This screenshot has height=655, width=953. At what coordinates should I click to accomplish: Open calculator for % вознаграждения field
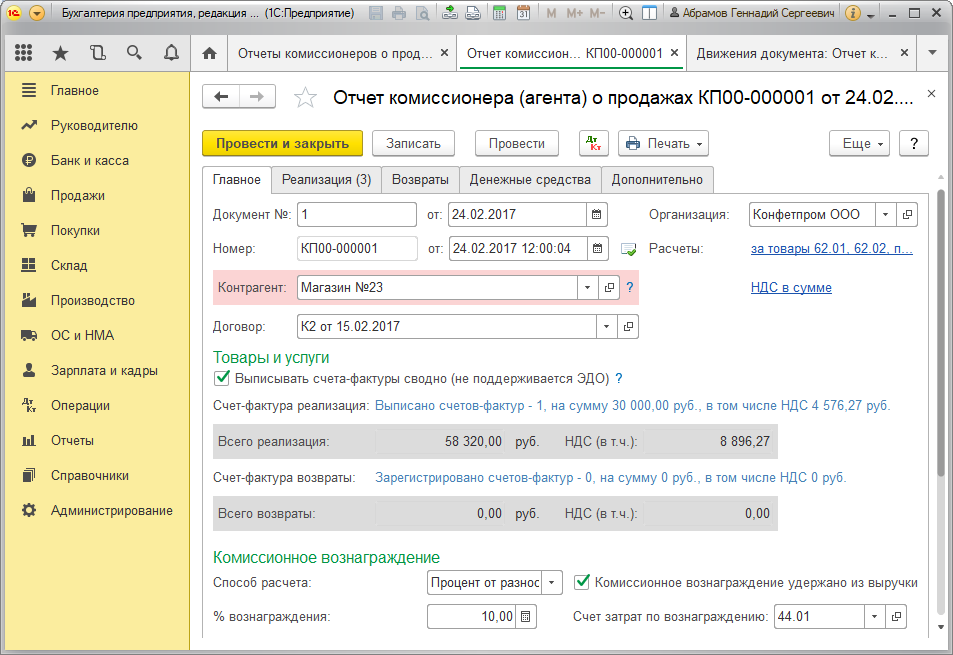pos(526,617)
